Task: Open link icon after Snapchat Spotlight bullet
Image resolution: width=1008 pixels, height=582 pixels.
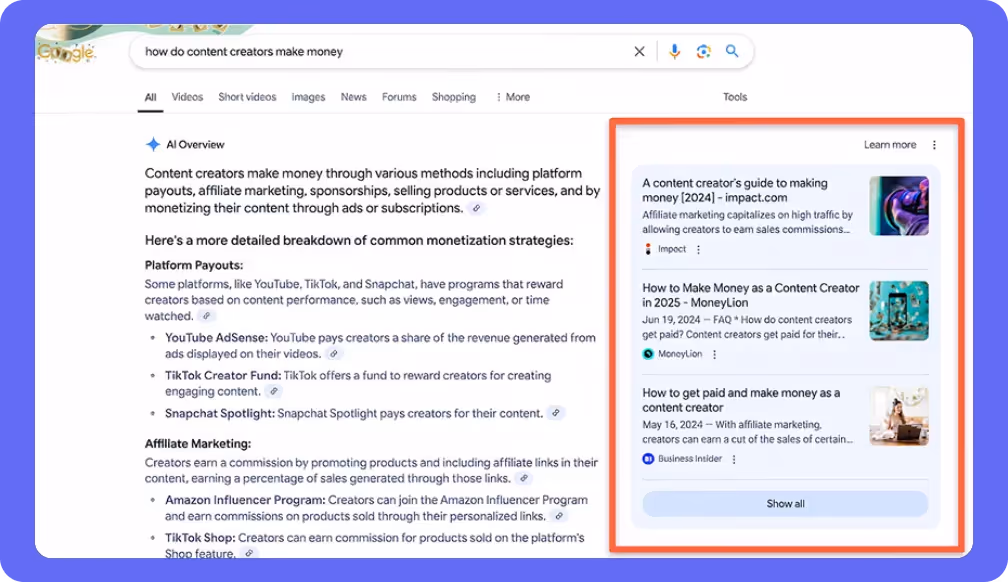Action: pos(556,413)
